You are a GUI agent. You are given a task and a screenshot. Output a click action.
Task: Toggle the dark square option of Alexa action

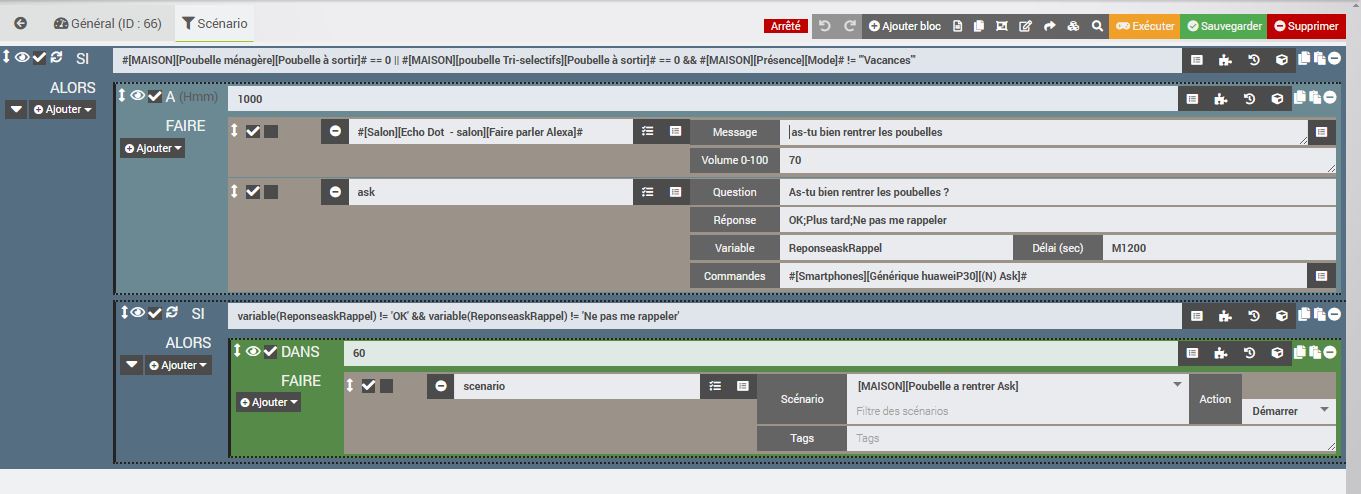click(271, 132)
